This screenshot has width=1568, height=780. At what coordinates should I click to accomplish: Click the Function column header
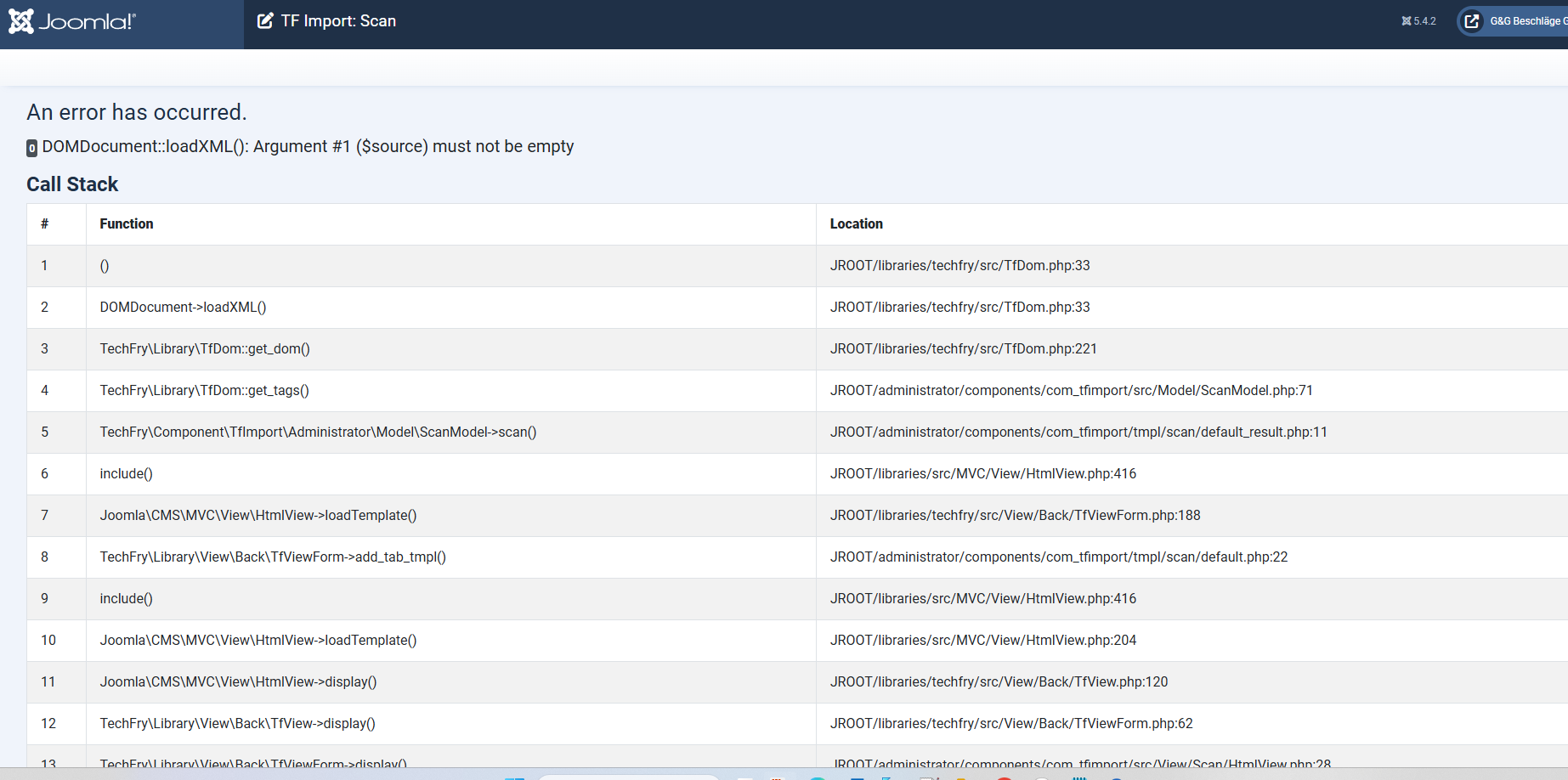(x=127, y=223)
